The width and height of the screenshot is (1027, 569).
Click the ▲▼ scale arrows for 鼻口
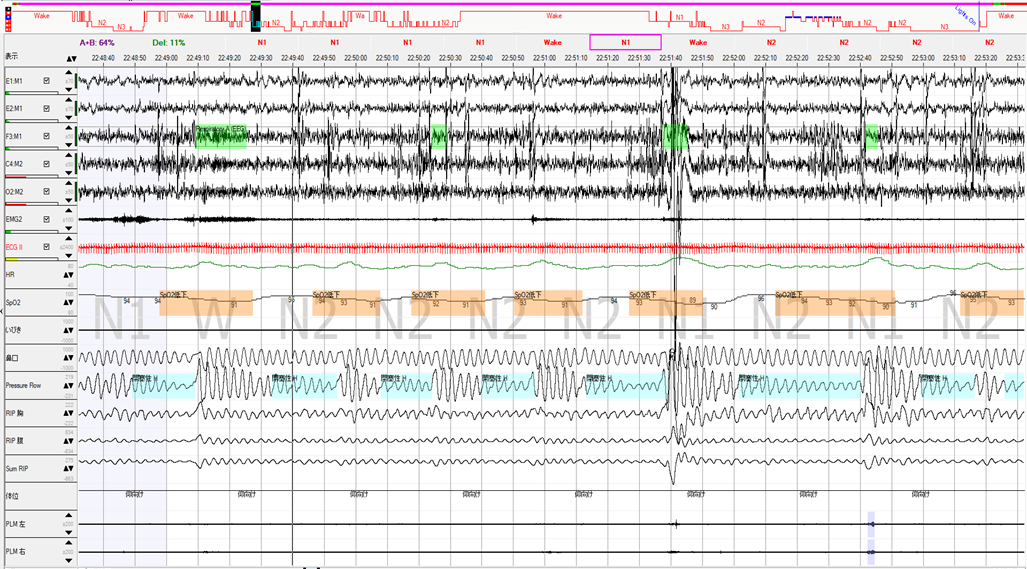(x=68, y=358)
